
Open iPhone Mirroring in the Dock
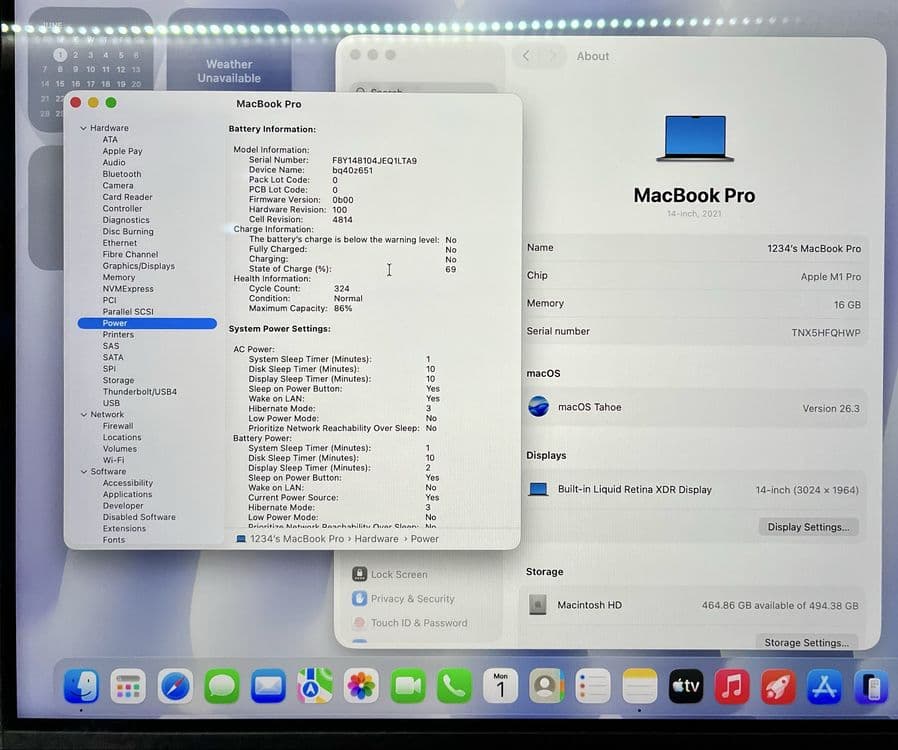[x=871, y=685]
